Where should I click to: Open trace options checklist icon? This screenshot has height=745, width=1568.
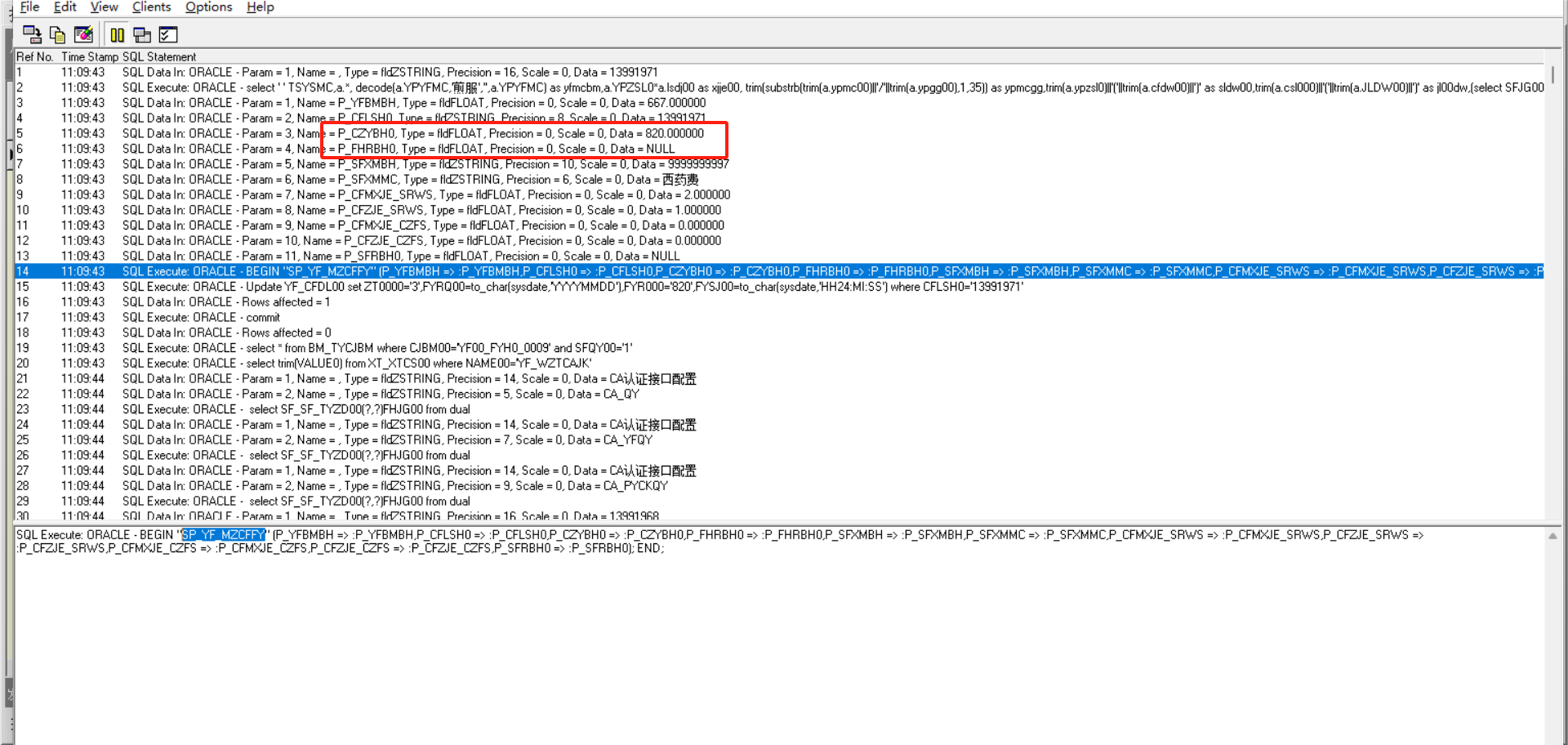click(x=168, y=34)
